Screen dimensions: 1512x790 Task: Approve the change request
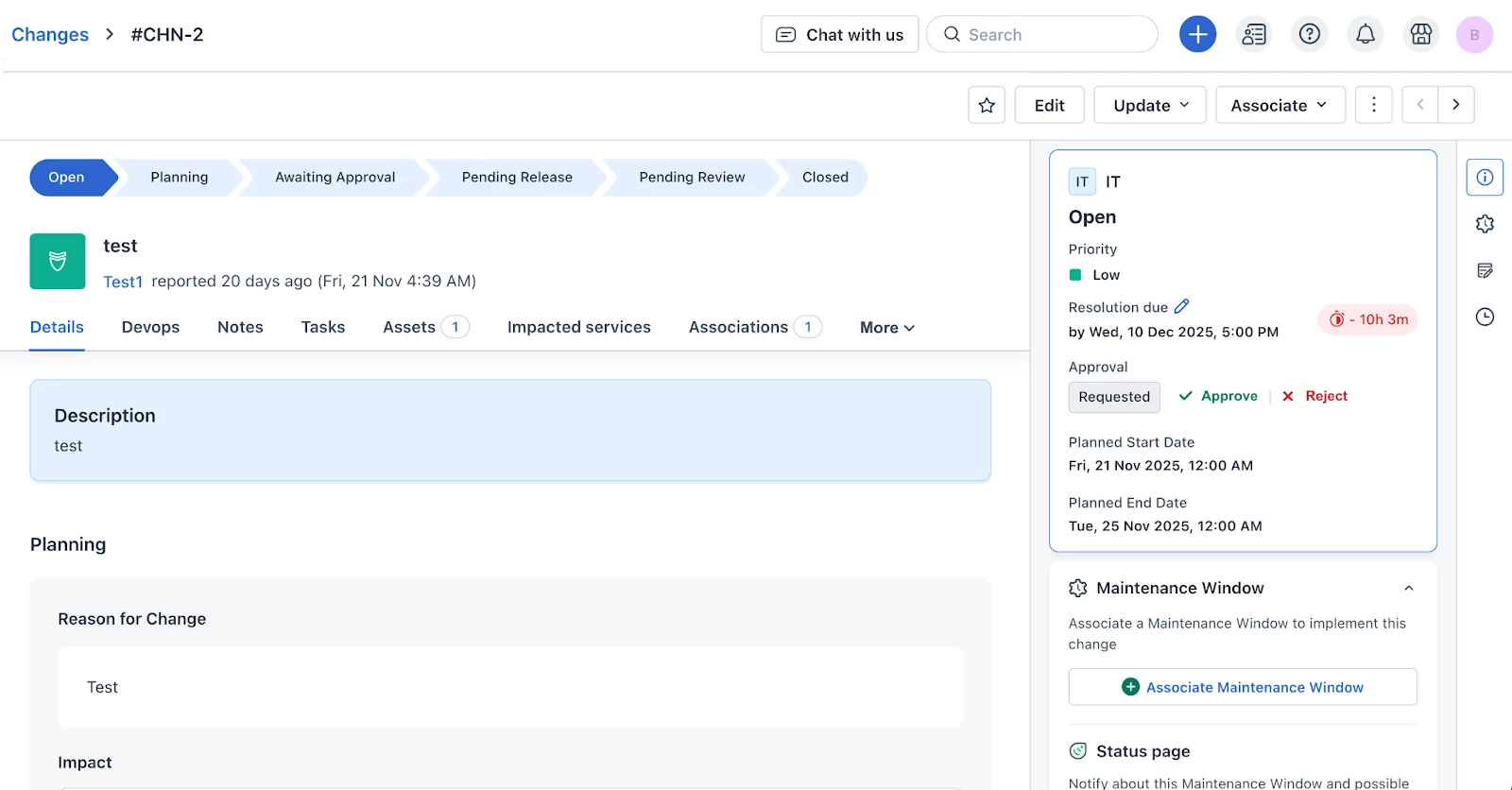tap(1218, 396)
